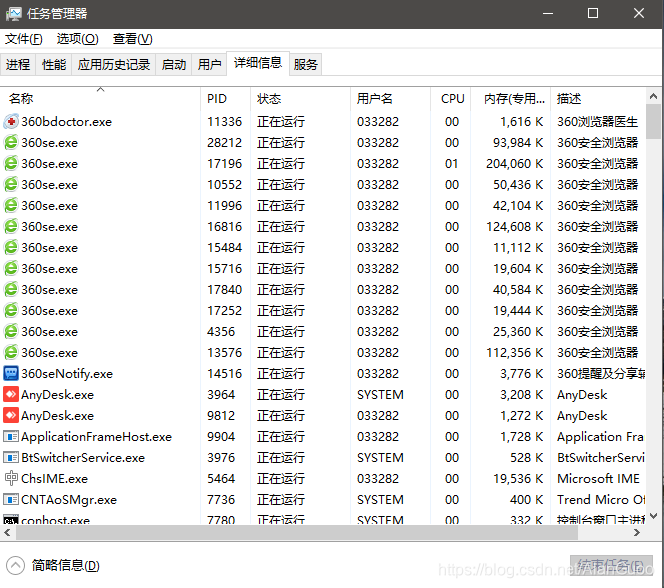Click the 360se.exe icon with PID 10552
Viewport: 664px width, 588px height.
click(x=11, y=185)
